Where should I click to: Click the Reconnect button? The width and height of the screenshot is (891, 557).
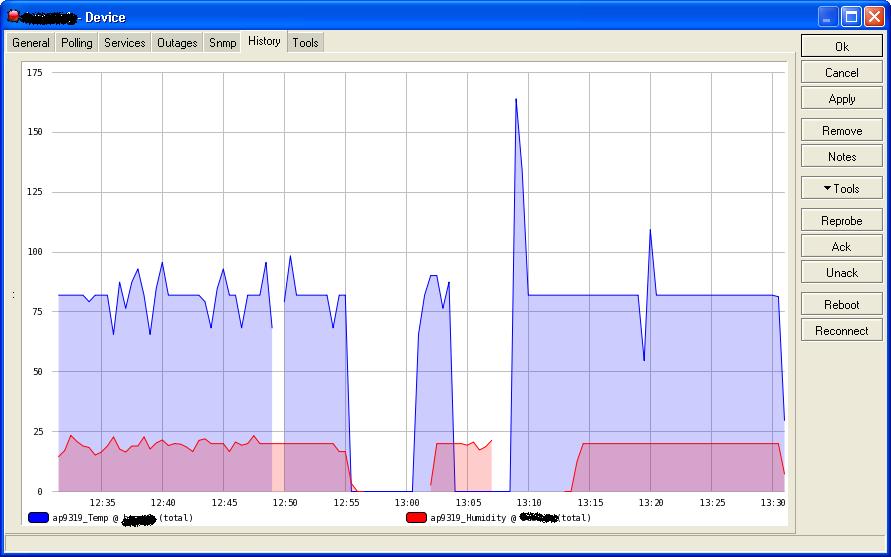tap(842, 330)
